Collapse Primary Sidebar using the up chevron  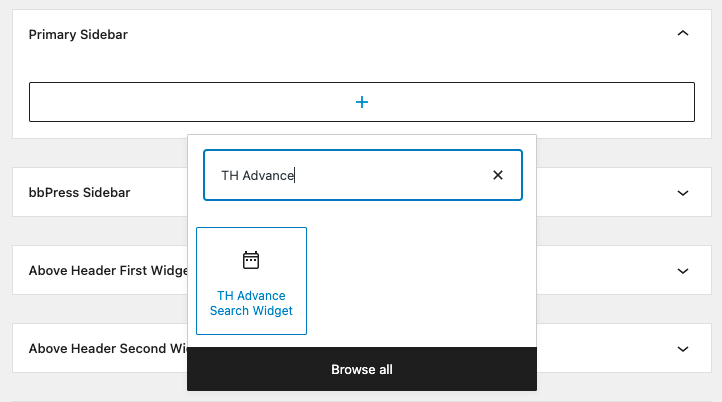click(683, 34)
